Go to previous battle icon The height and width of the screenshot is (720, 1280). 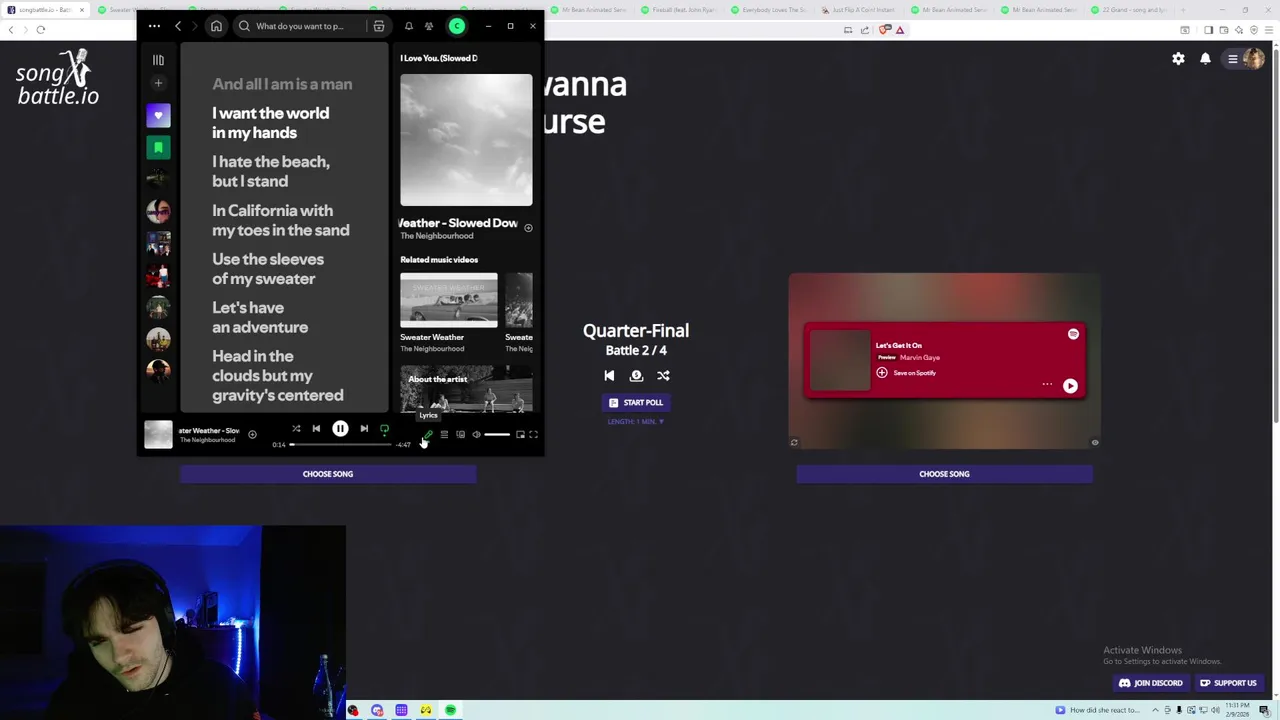[x=609, y=376]
